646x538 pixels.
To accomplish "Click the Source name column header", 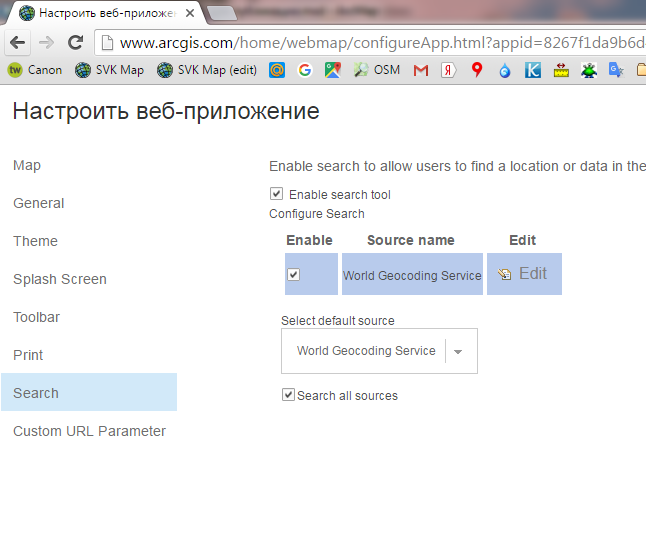I will pyautogui.click(x=411, y=240).
